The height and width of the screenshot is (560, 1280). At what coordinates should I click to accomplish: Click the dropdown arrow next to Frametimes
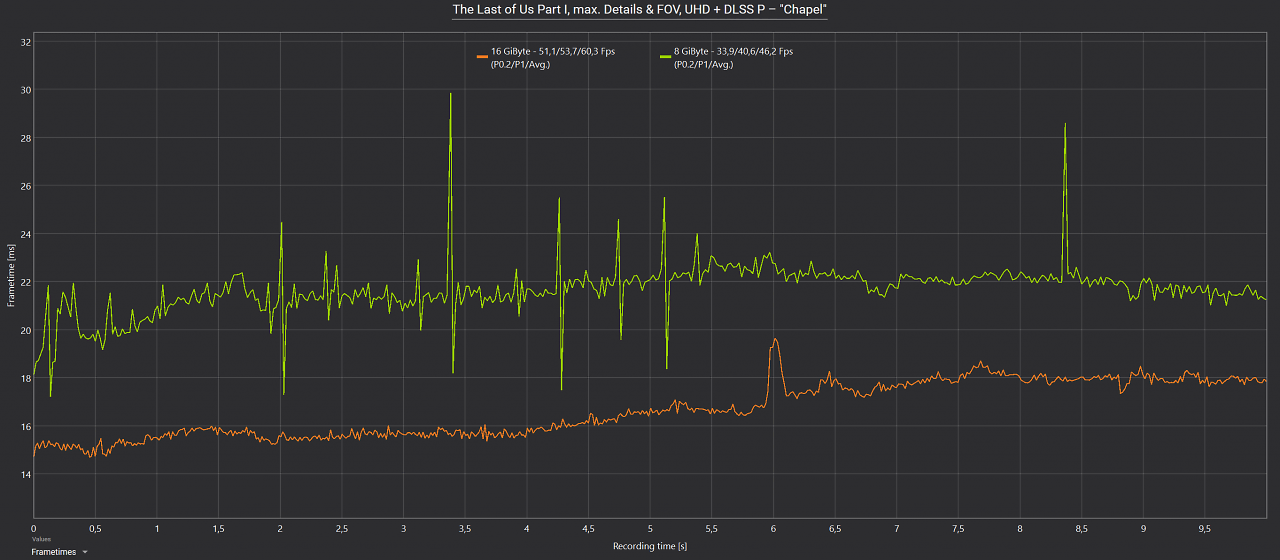[85, 552]
